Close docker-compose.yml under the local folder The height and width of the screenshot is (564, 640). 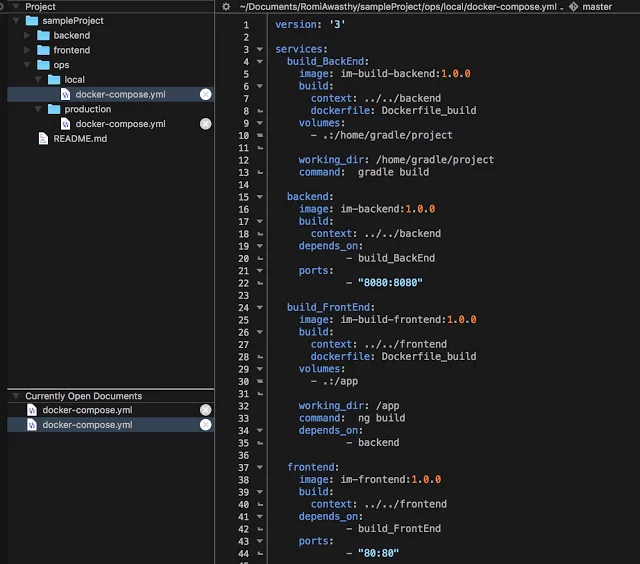click(205, 94)
